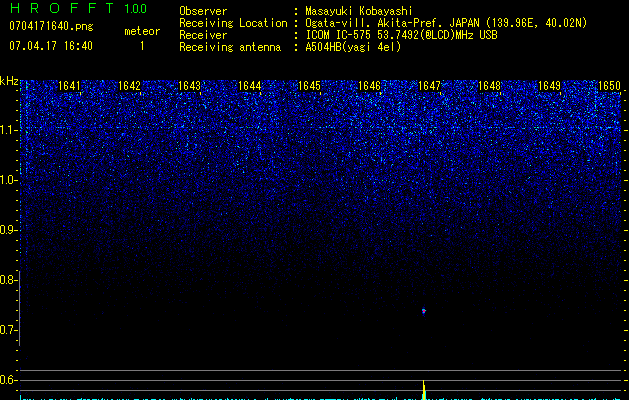Image resolution: width=629 pixels, height=400 pixels.
Task: Click the date stamp 07.04.17 16:40
Action: 51,46
